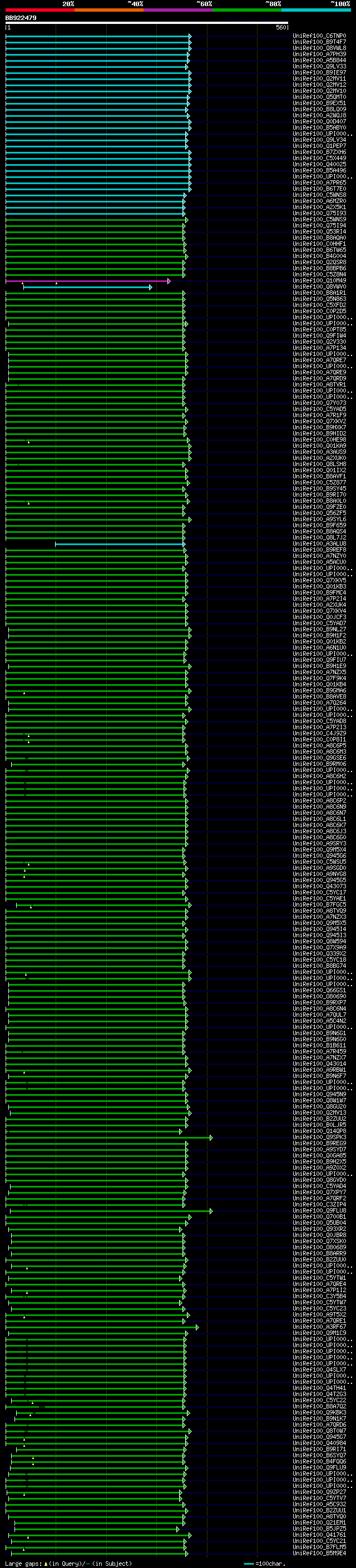Click the purple ~60% identity legend bar

tap(179, 10)
